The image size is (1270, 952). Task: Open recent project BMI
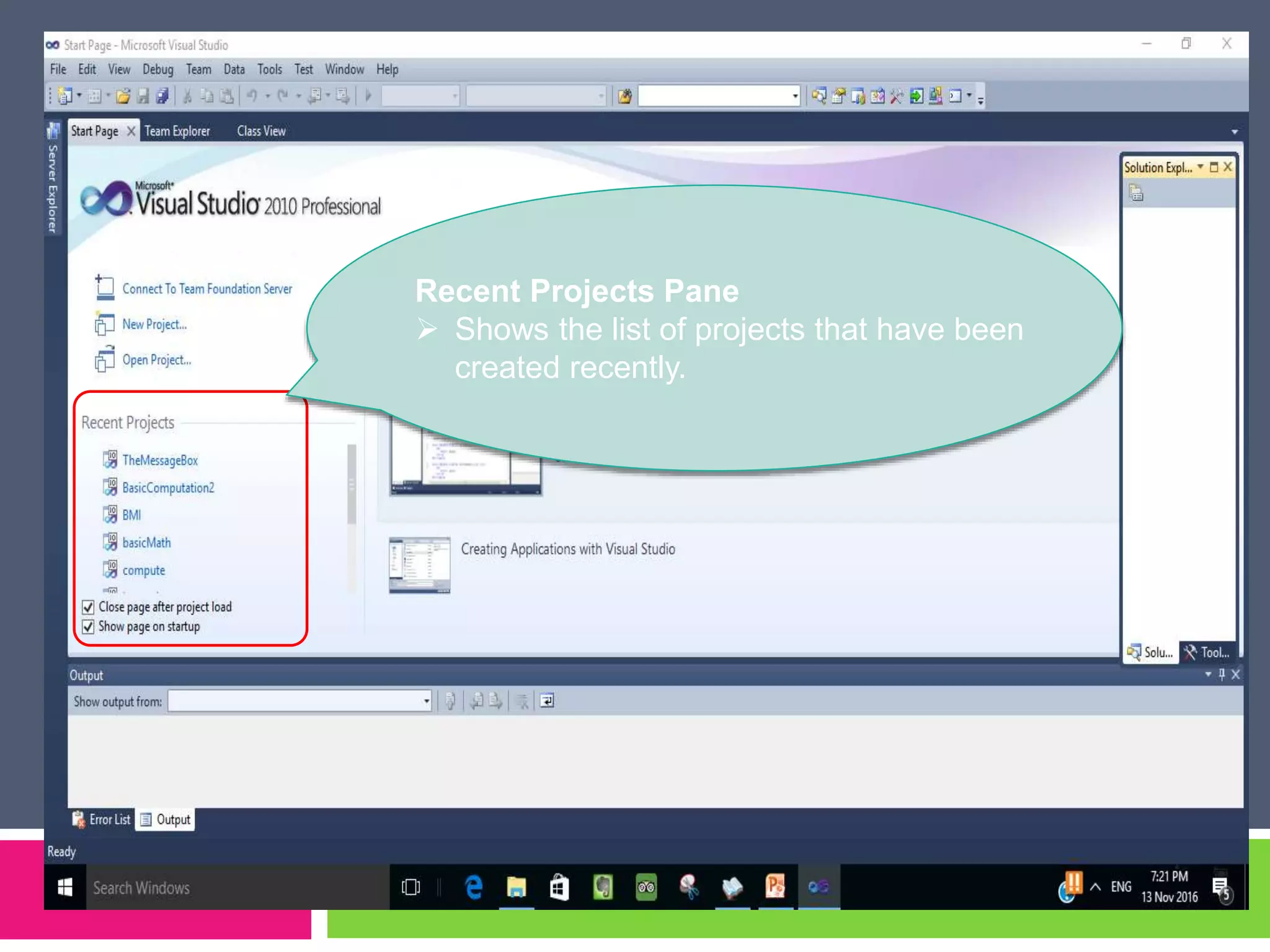coord(131,515)
